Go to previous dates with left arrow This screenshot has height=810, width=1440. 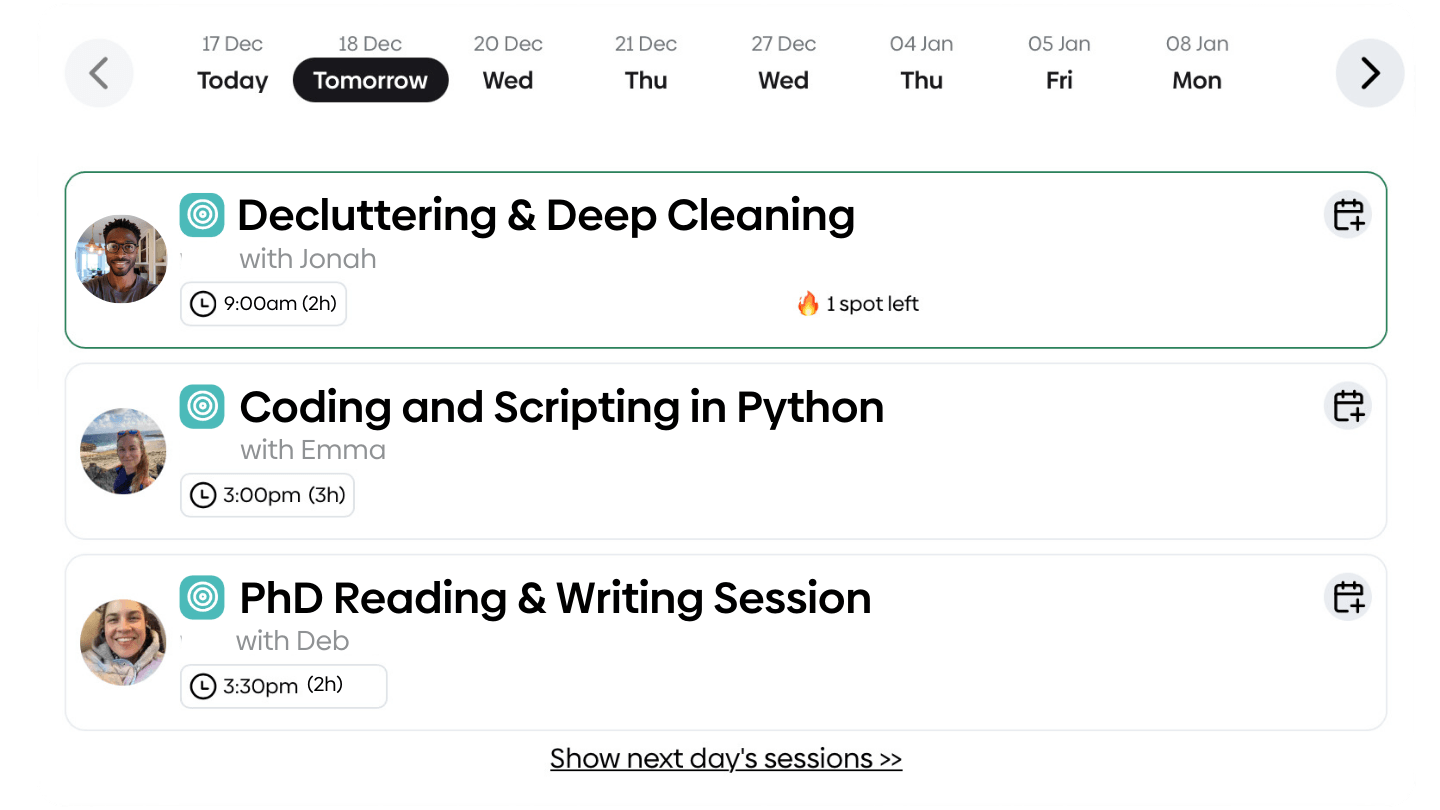coord(99,73)
